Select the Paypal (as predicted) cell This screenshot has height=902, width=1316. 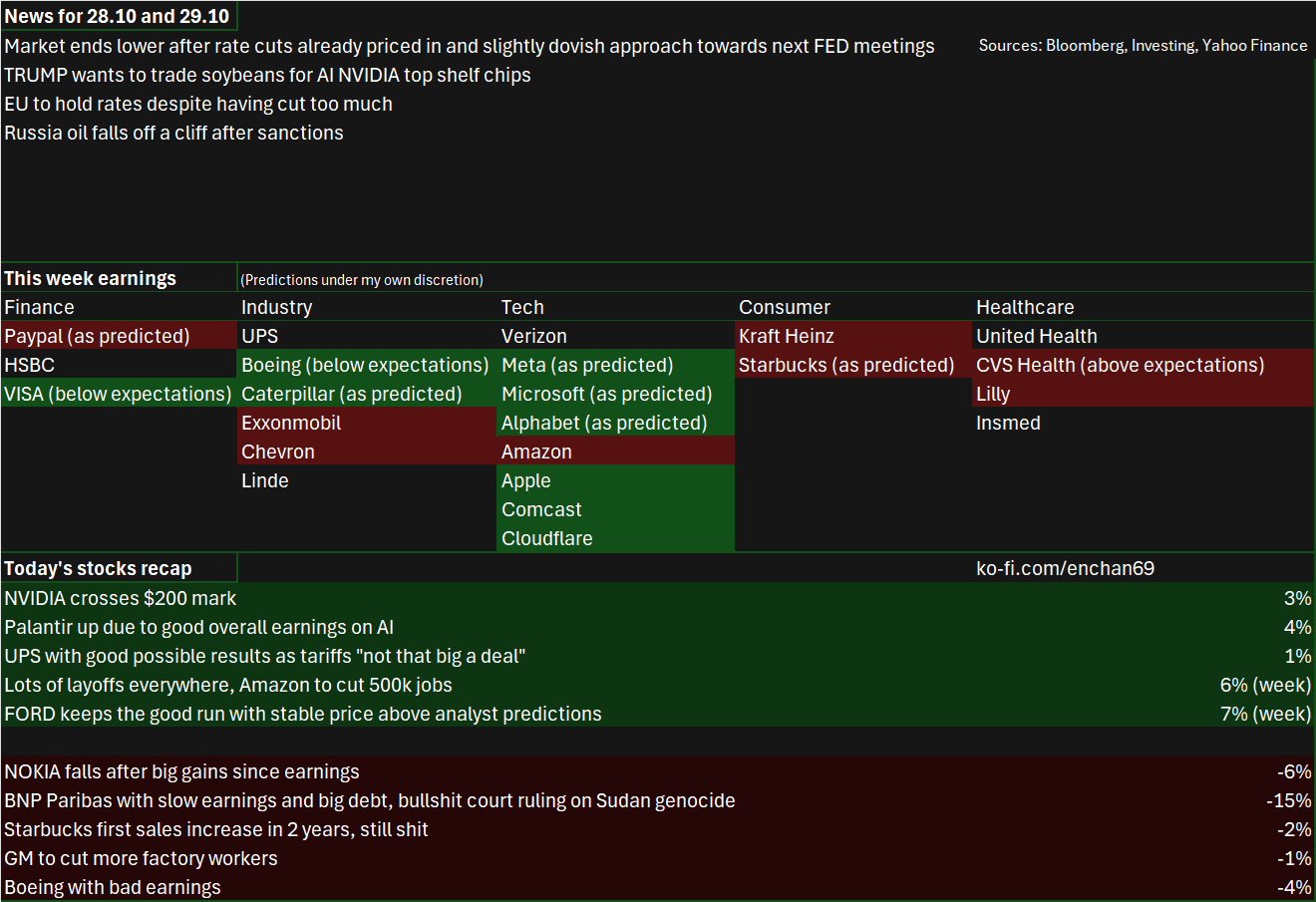[119, 336]
